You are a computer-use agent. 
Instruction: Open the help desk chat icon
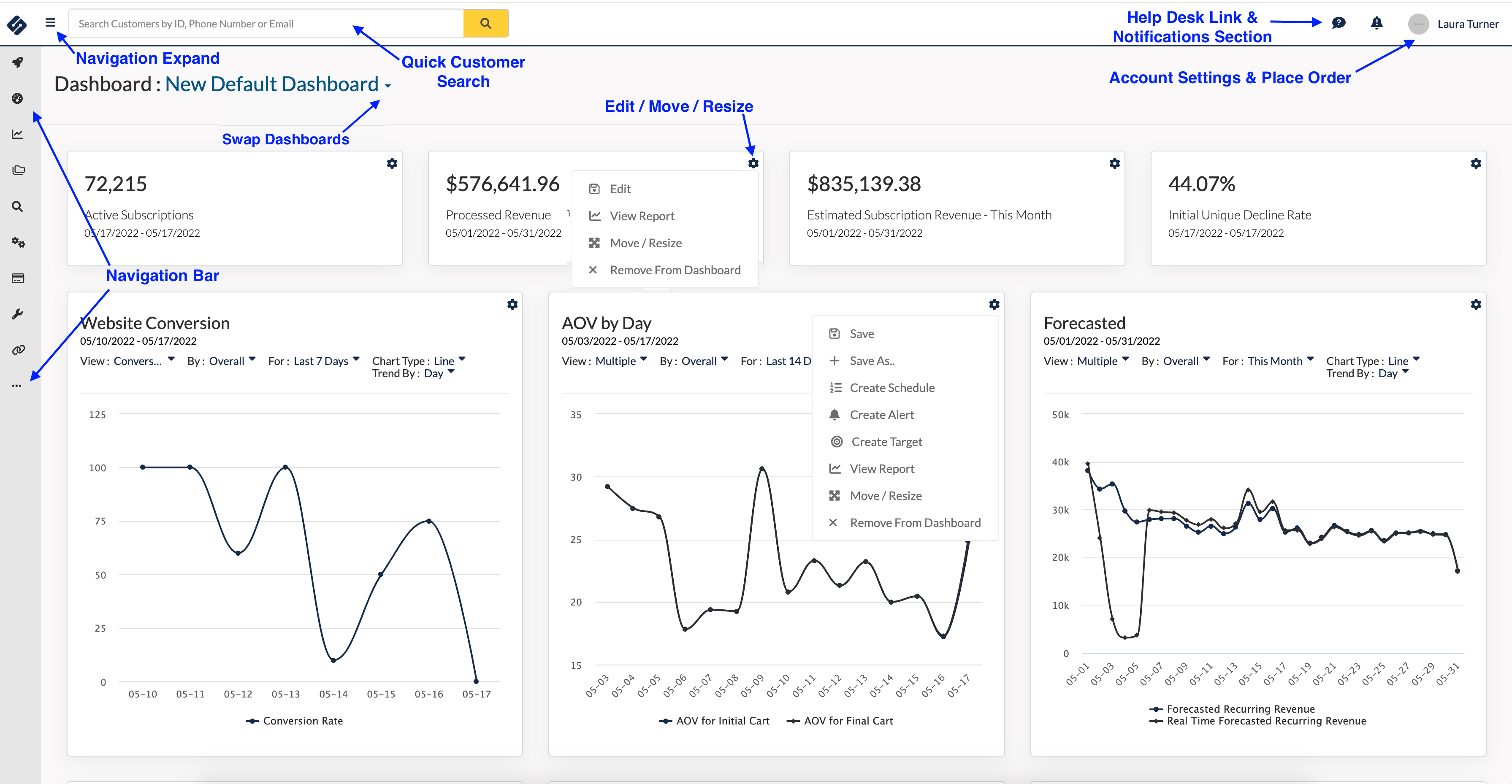(x=1338, y=23)
